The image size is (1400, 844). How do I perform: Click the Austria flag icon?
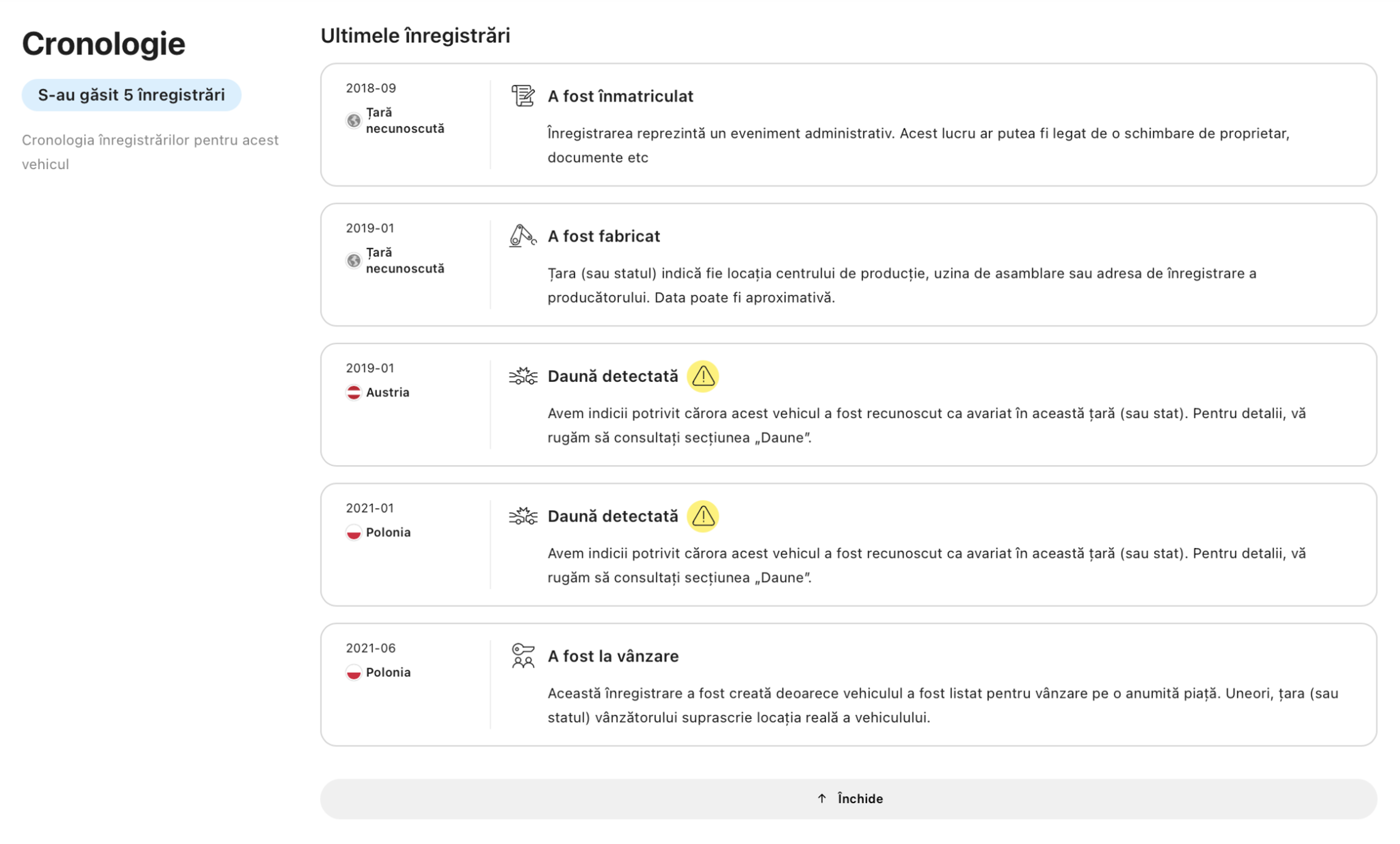[x=353, y=393]
